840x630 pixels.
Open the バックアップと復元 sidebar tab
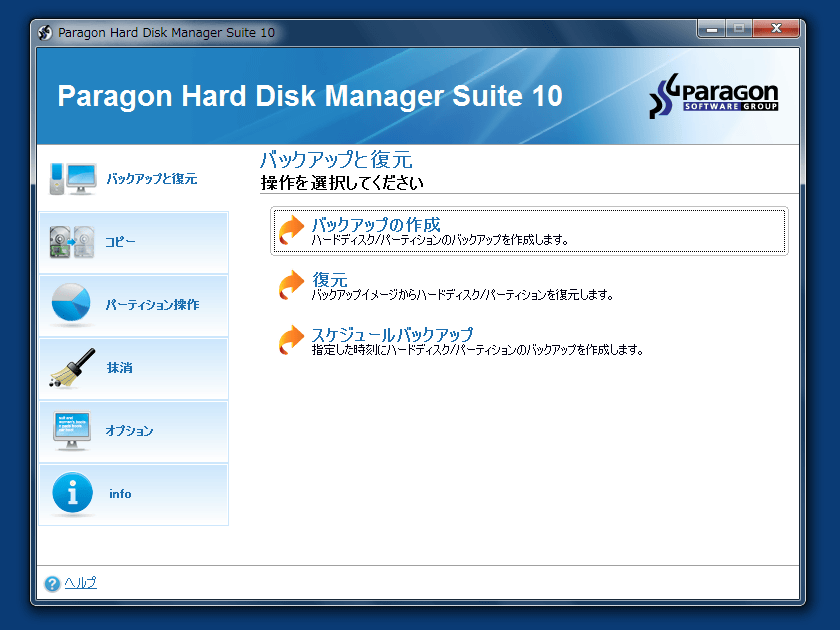click(133, 178)
